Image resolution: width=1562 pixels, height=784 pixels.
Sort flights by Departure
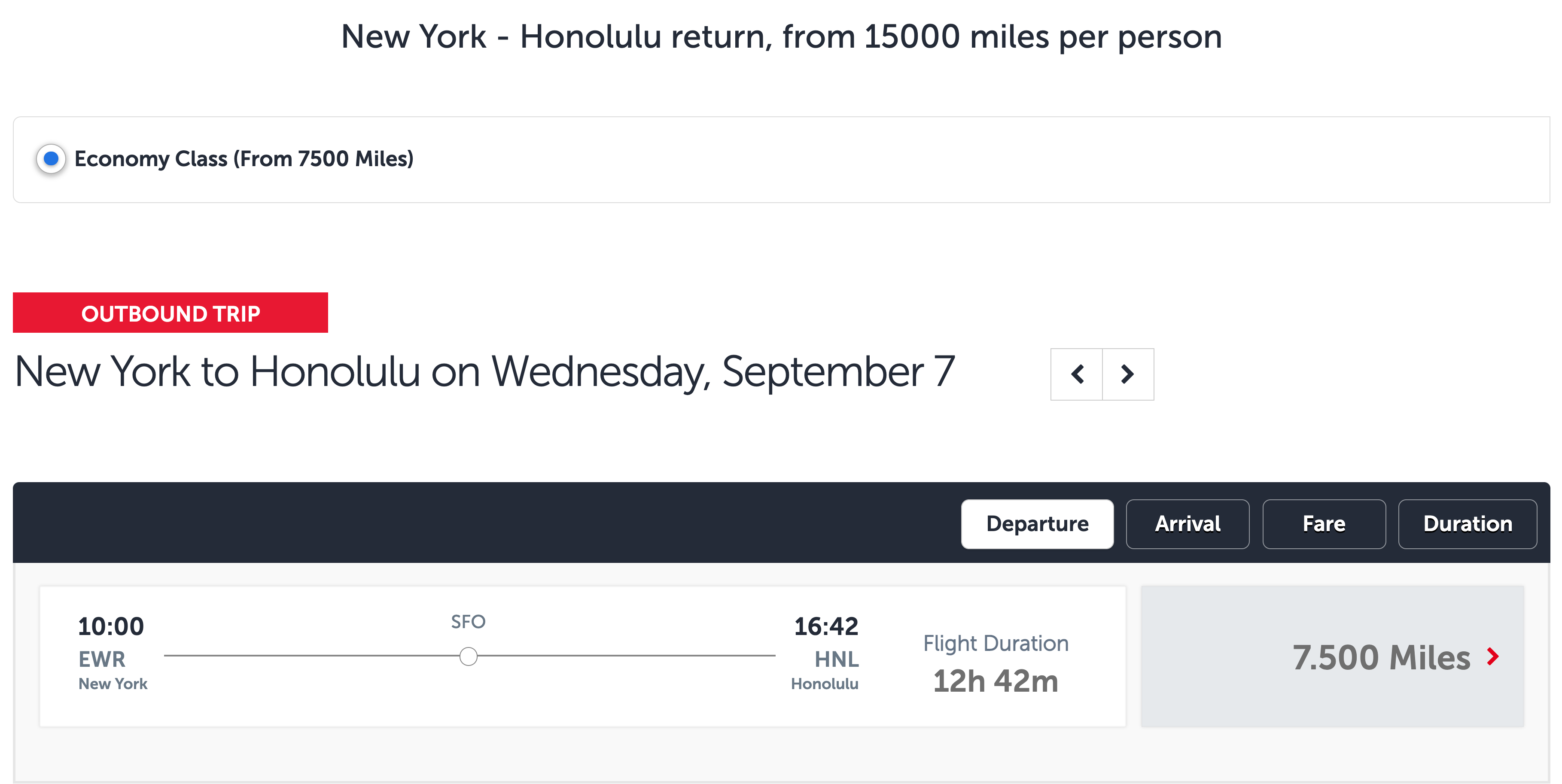pyautogui.click(x=1037, y=524)
